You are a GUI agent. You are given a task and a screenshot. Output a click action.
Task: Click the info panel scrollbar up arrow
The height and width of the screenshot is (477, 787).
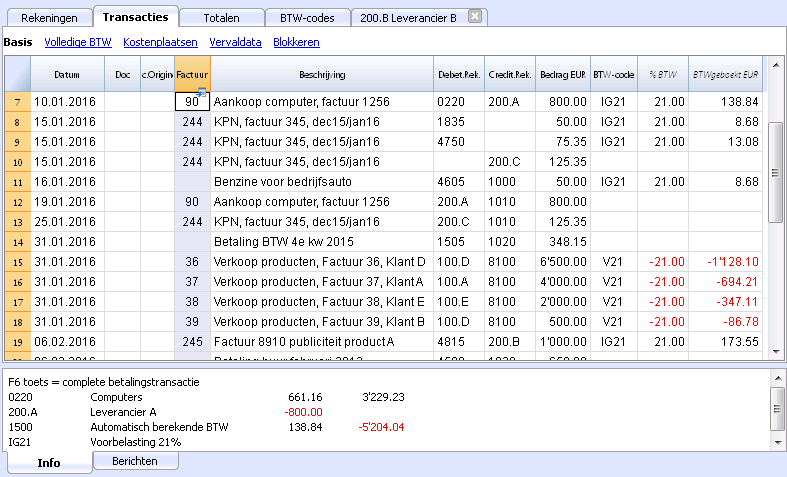click(x=777, y=378)
